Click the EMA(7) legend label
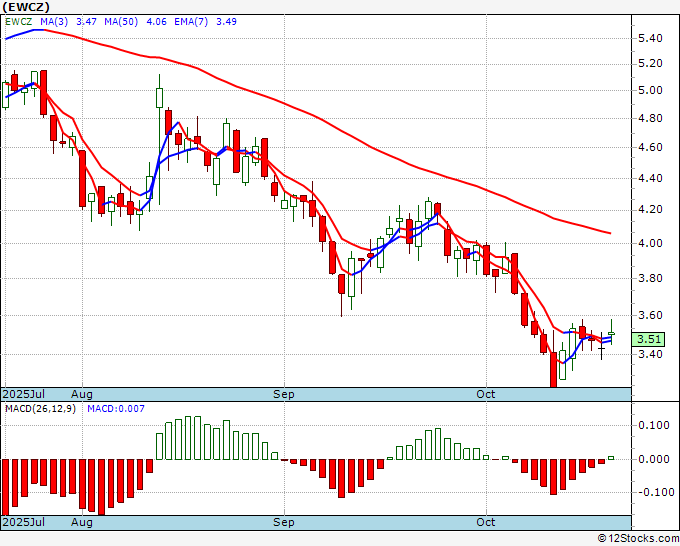The height and width of the screenshot is (546, 680). coord(191,22)
